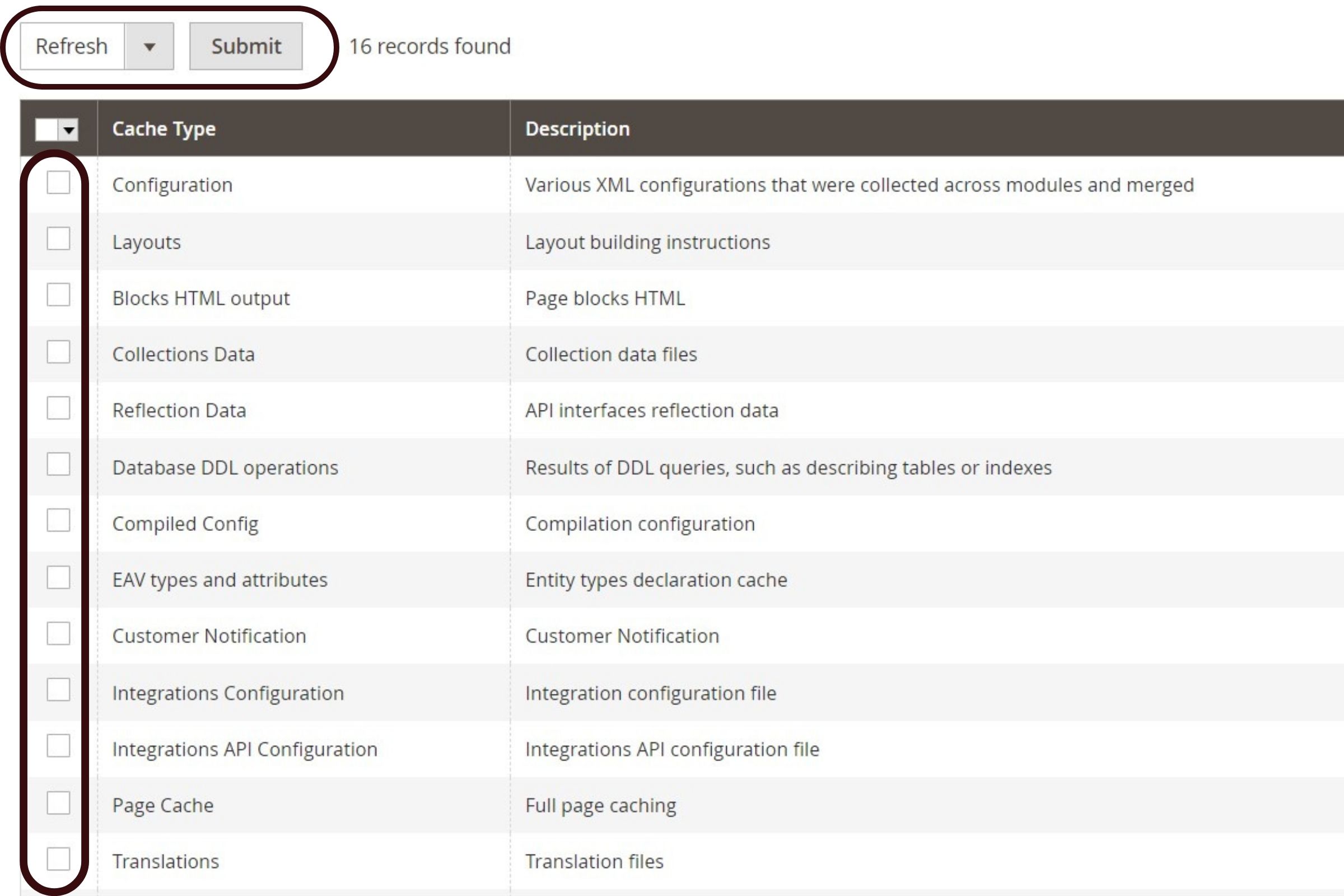This screenshot has width=1344, height=896.
Task: Select the Blocks HTML output checkbox
Action: (58, 295)
